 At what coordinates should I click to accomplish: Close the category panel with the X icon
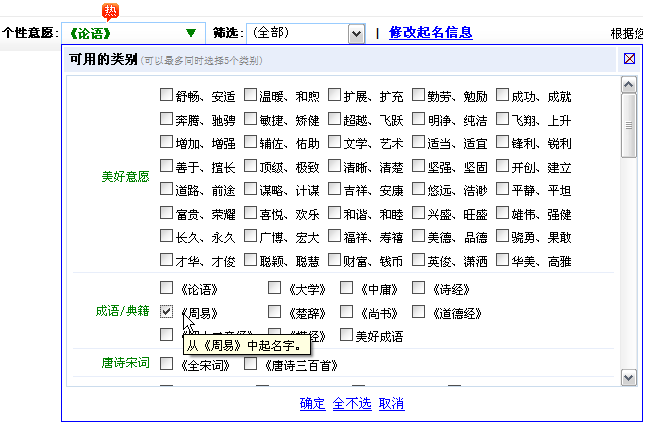[629, 58]
